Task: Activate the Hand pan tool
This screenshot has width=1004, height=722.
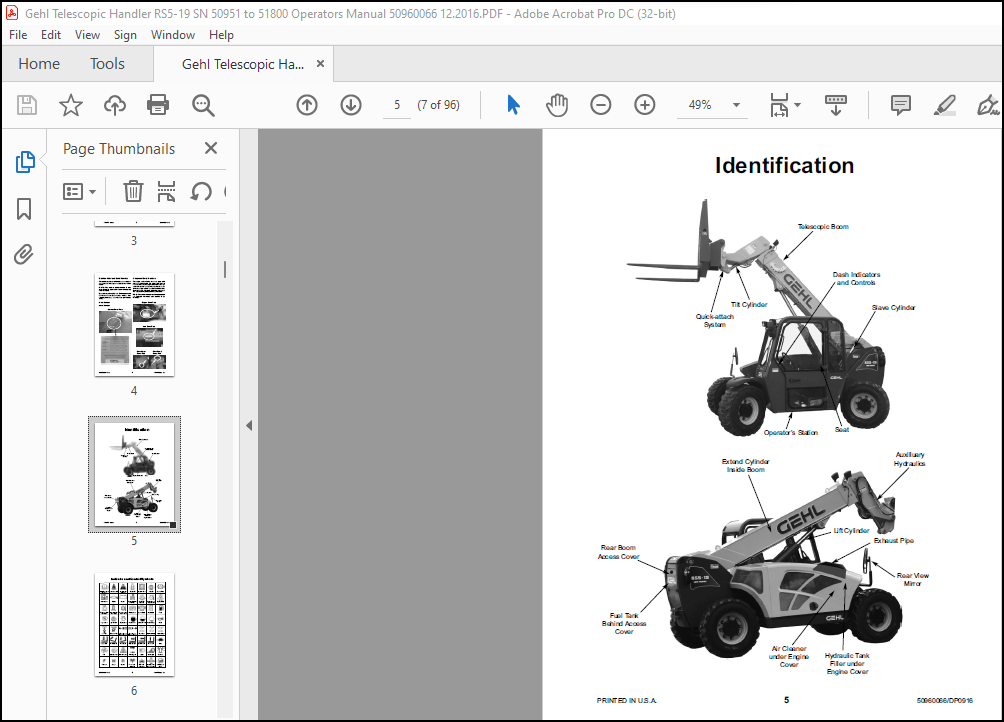Action: [557, 105]
